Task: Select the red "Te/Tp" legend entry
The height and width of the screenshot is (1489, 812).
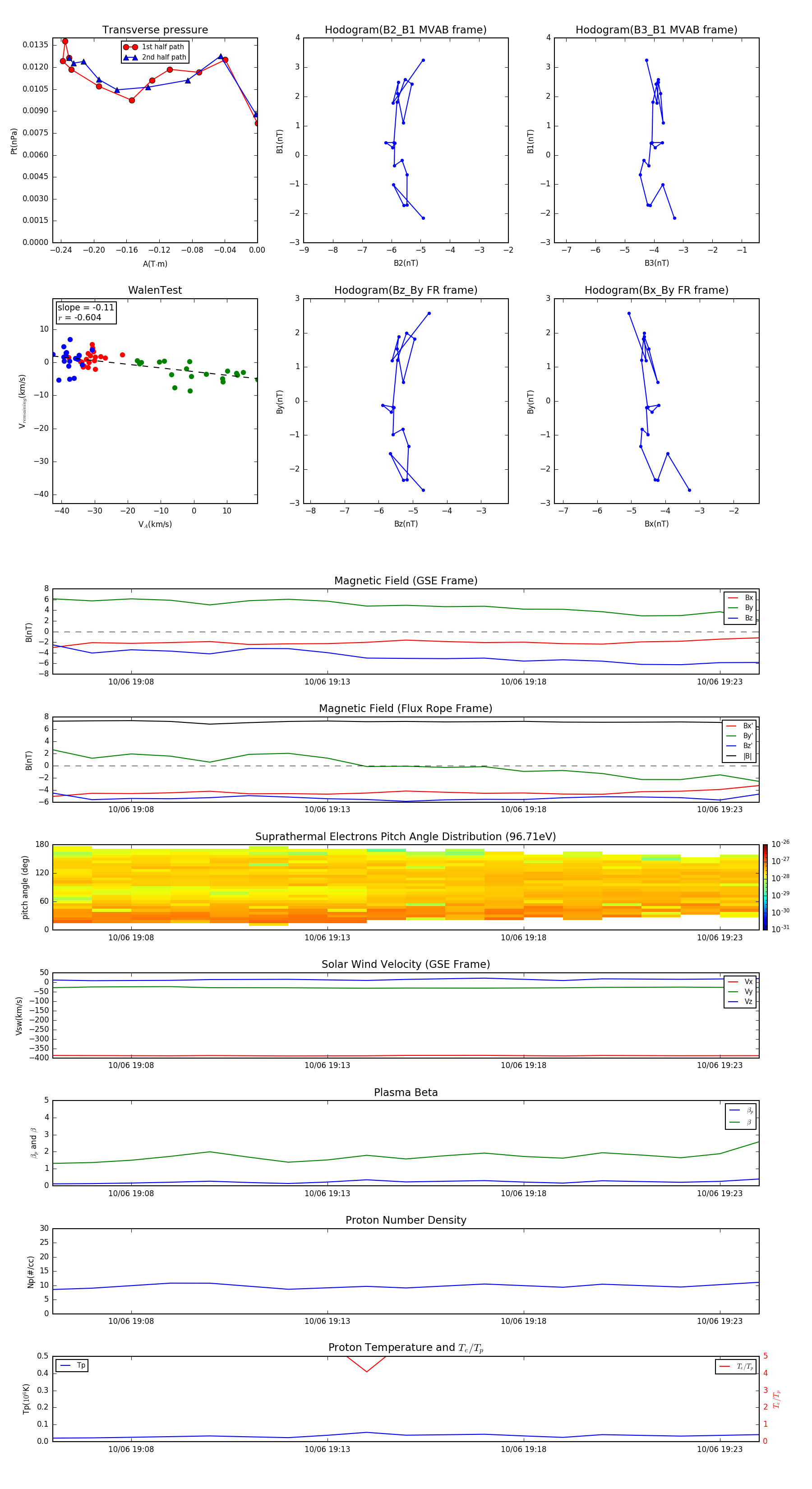Action: tap(736, 1366)
